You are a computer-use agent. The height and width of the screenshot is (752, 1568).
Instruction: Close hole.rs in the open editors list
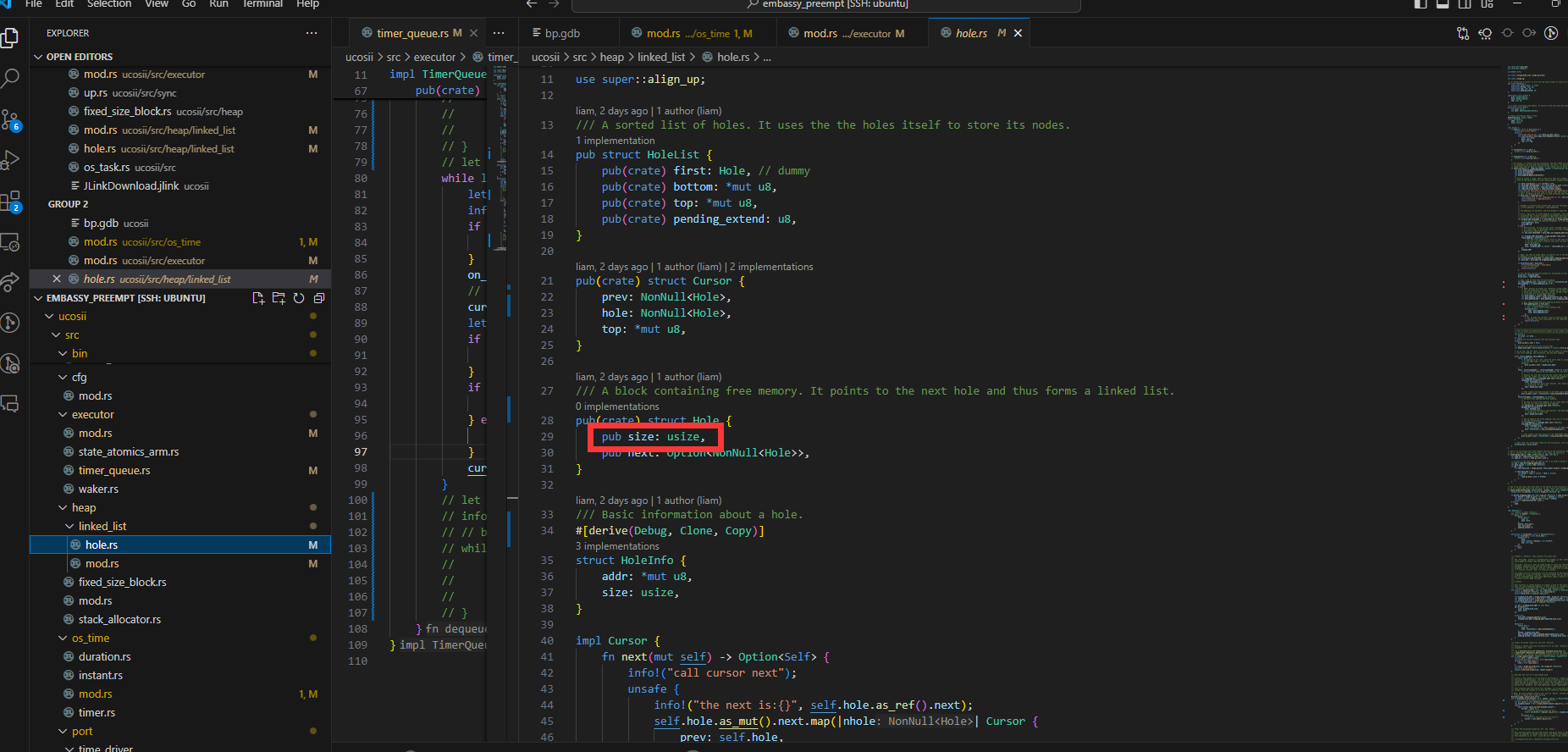(57, 279)
